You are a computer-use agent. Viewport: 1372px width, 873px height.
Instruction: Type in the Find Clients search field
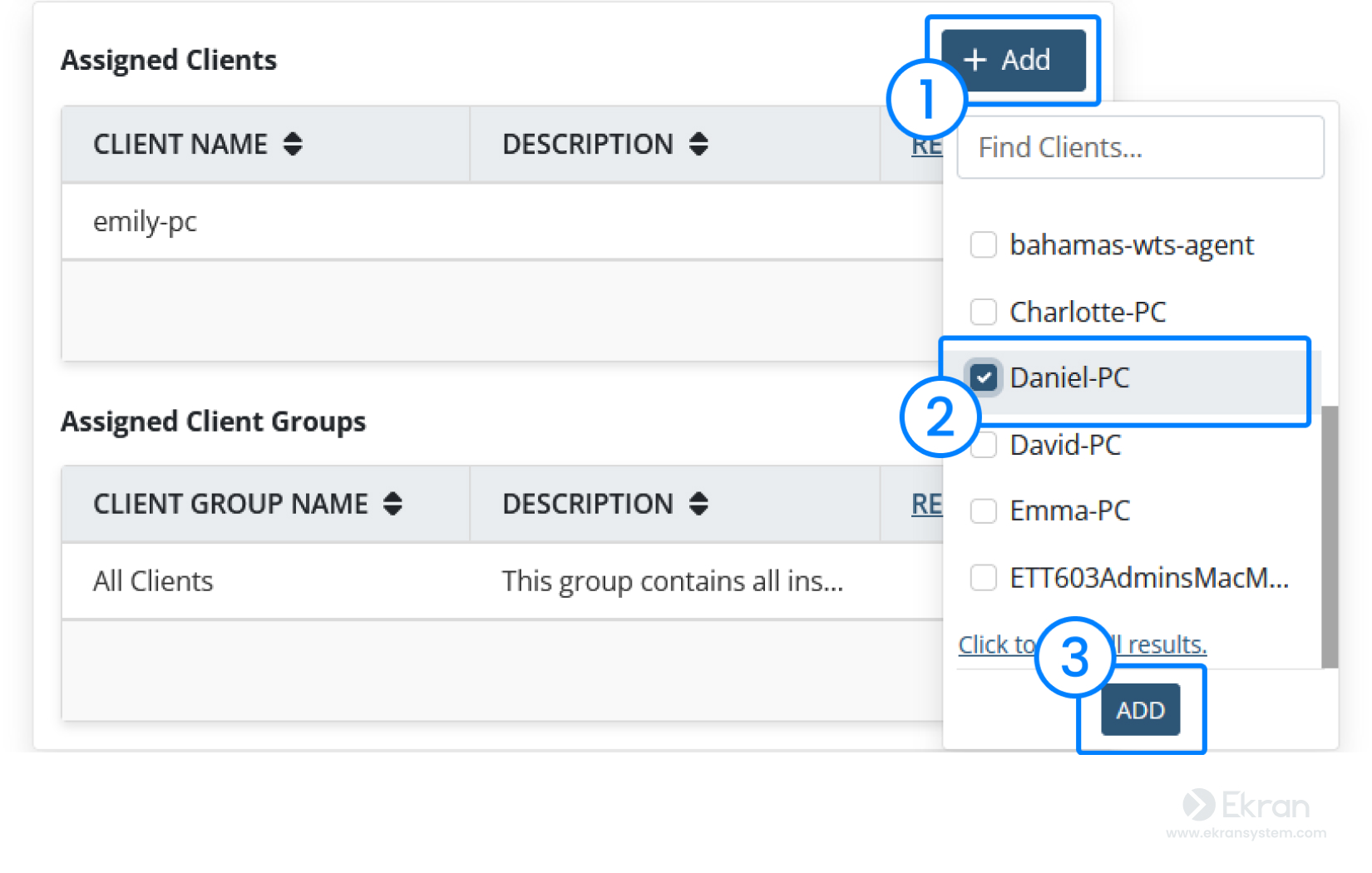[x=1139, y=148]
